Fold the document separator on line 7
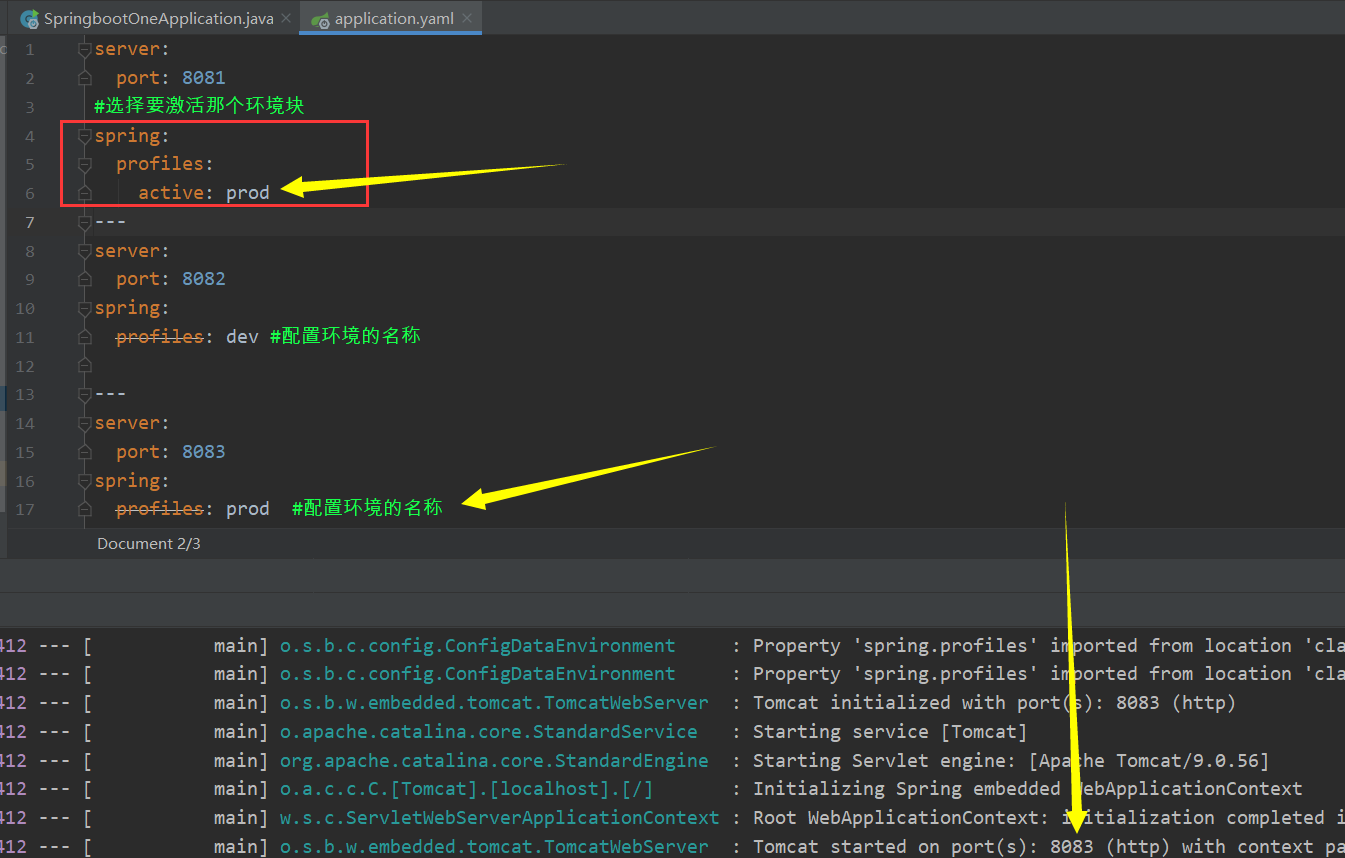 [85, 222]
